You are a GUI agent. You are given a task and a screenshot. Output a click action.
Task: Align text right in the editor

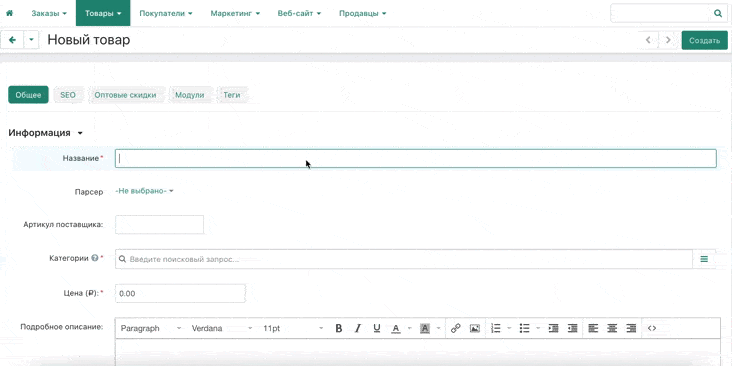click(631, 328)
